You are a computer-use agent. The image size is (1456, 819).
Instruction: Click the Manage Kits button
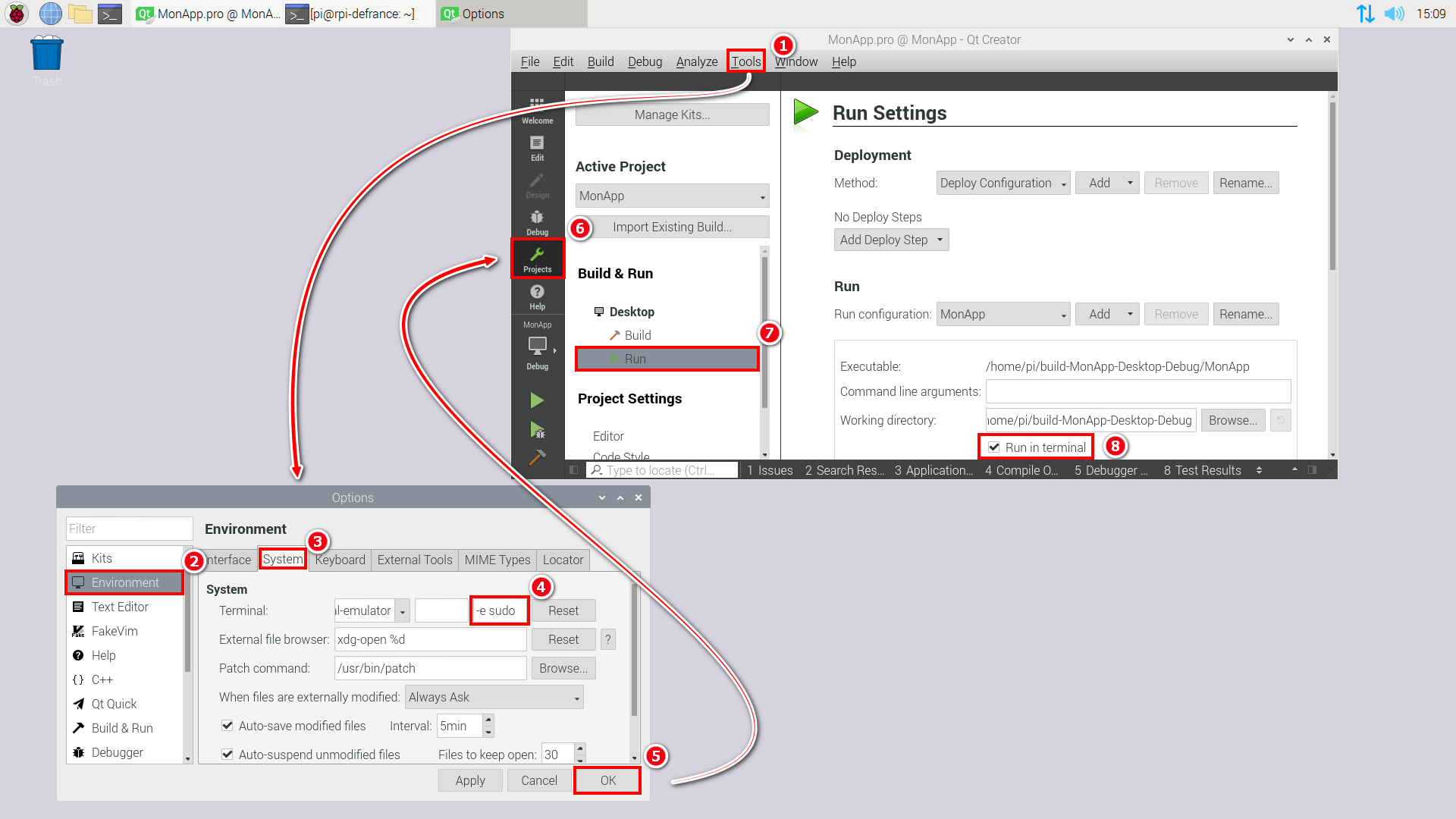(x=672, y=115)
